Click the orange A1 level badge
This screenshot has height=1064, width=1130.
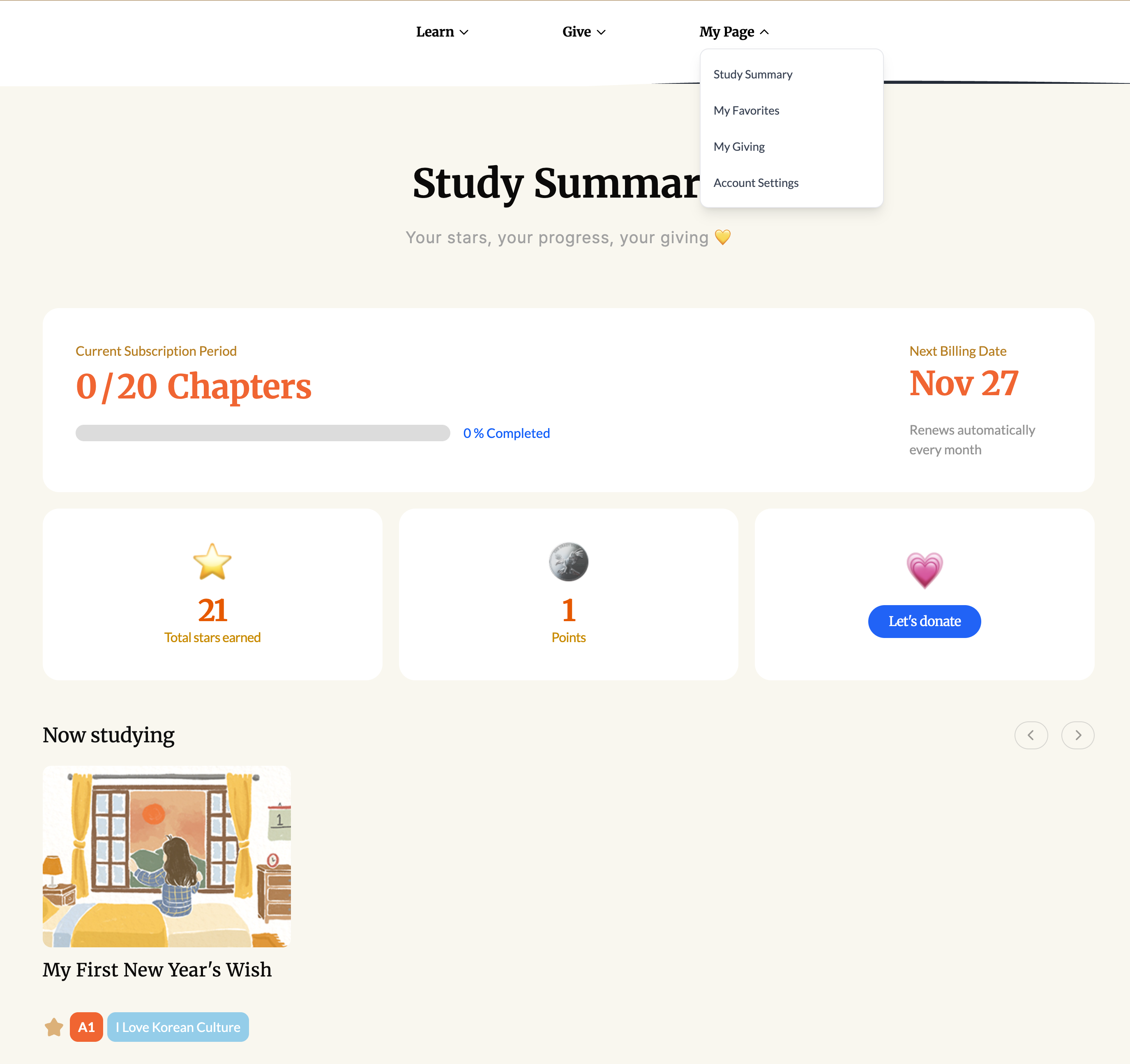(x=86, y=1027)
